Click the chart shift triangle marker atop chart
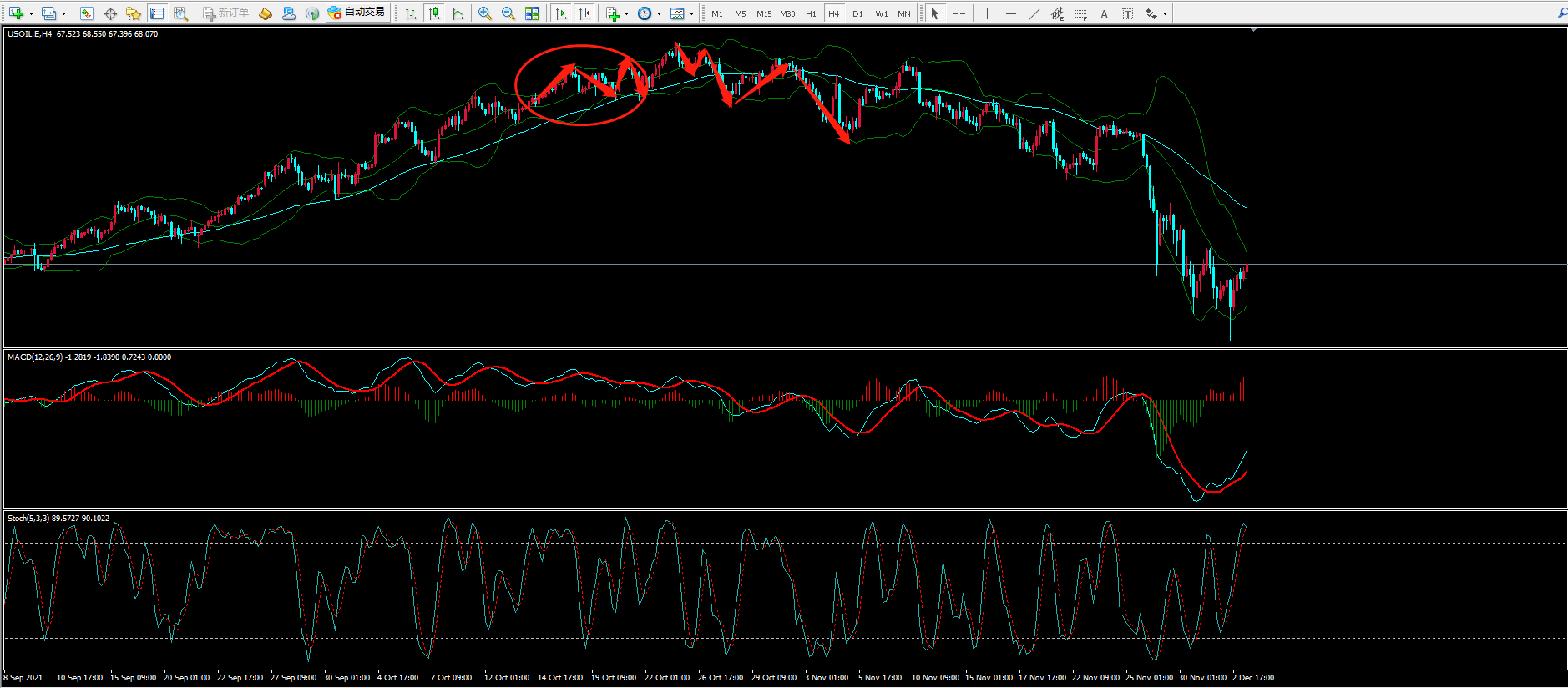 [x=1253, y=30]
